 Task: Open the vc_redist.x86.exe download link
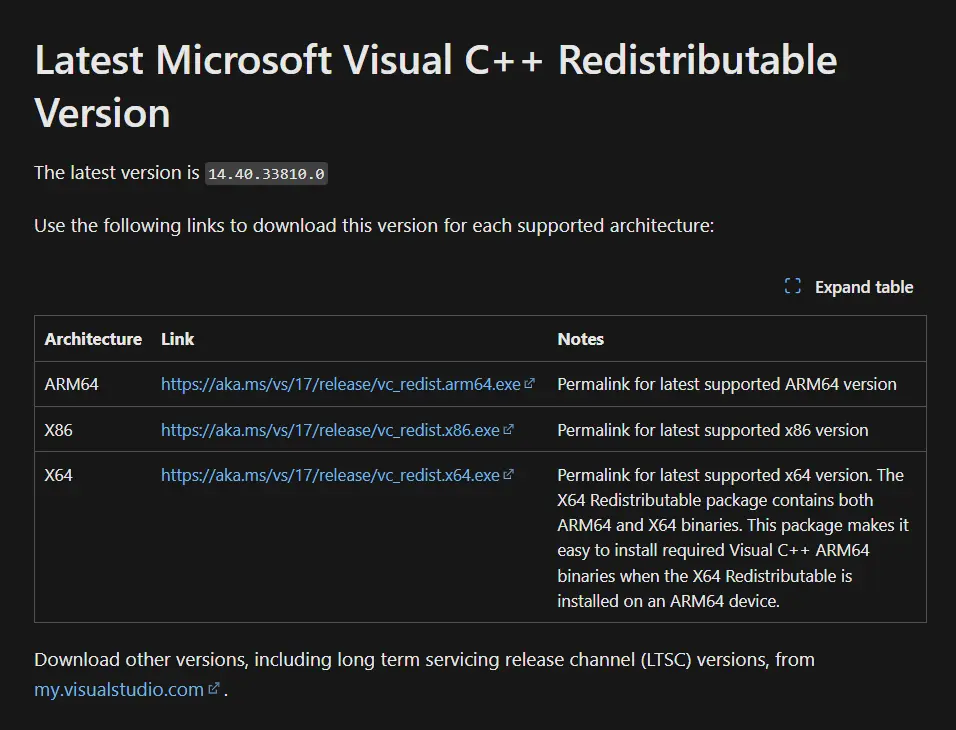coord(330,430)
